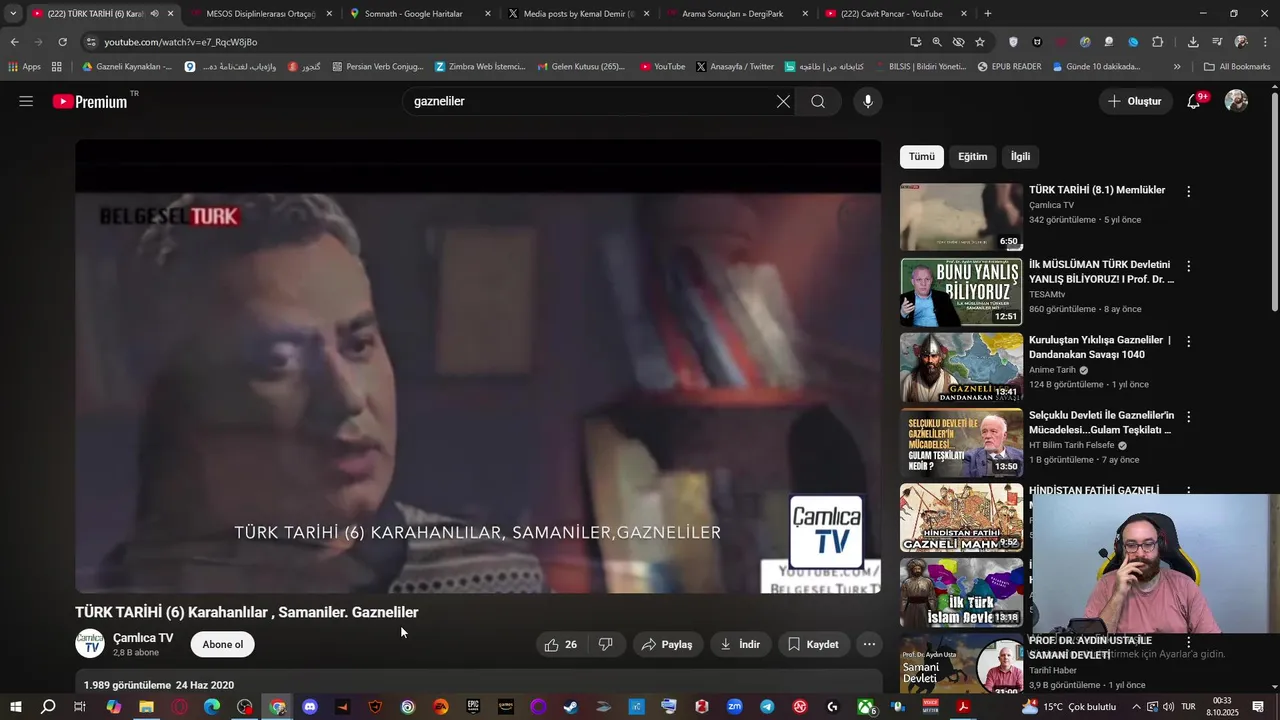Open Gazneli Dandanakan video thumbnail
The image size is (1280, 720).
click(x=961, y=367)
